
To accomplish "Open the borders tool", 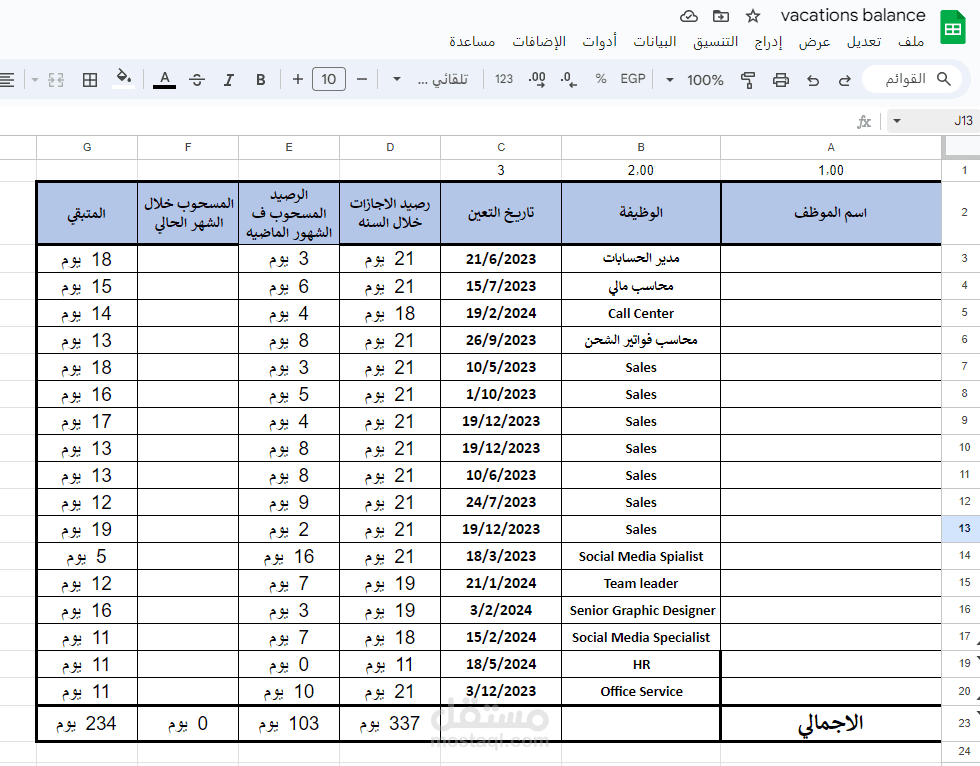I will click(x=90, y=80).
